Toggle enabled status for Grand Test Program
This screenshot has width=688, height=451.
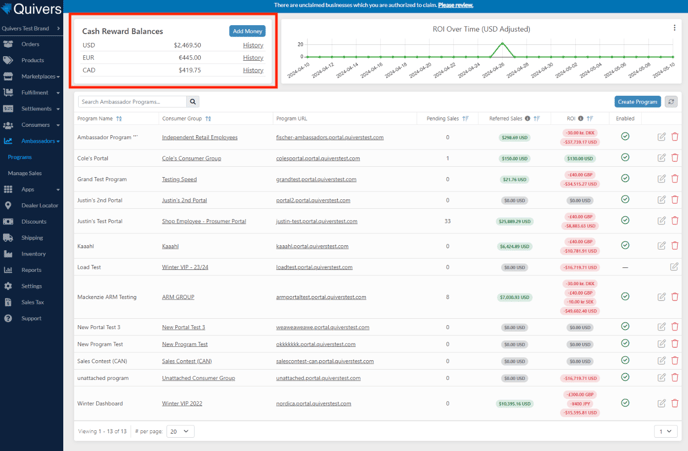coord(625,178)
